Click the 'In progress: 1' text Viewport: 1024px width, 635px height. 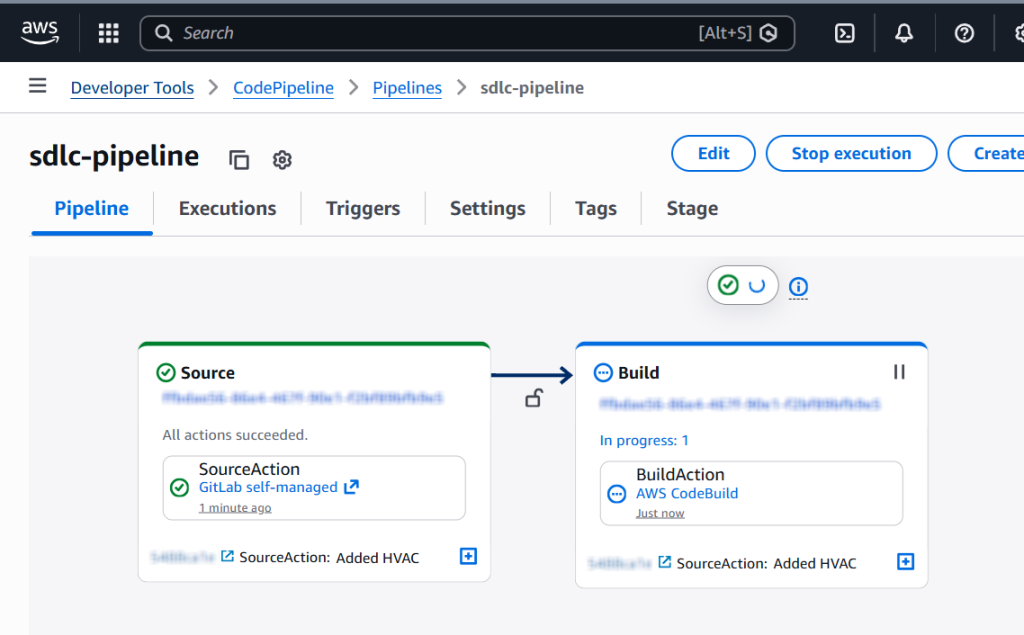pos(644,440)
